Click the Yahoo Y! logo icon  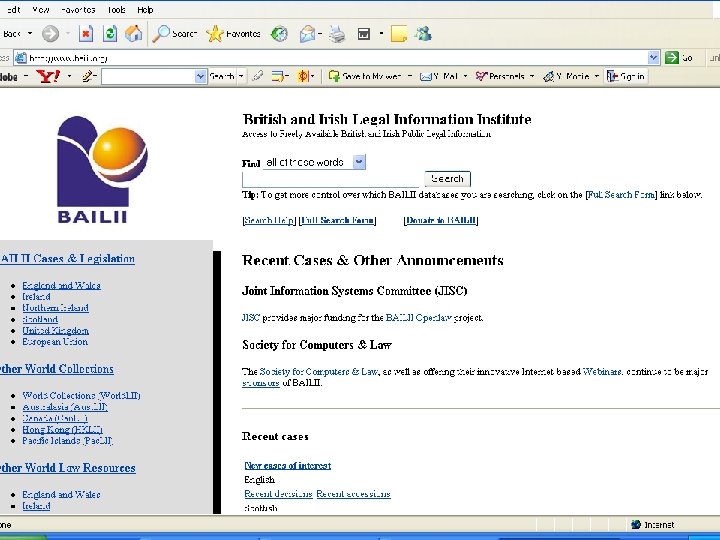click(x=48, y=76)
